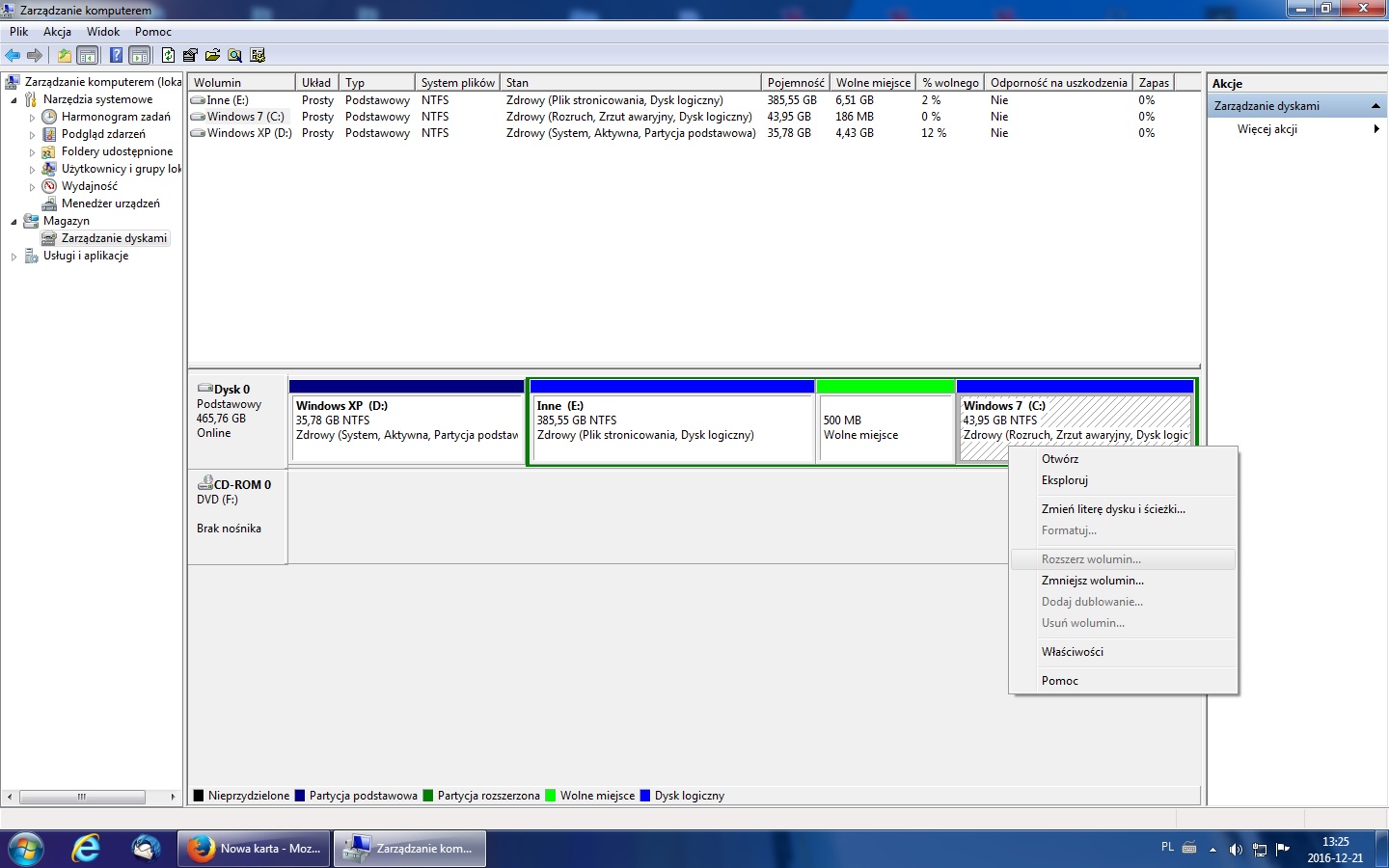Viewport: 1389px width, 868px height.
Task: Open the Więcej akcji submenu arrow
Action: [x=1376, y=129]
